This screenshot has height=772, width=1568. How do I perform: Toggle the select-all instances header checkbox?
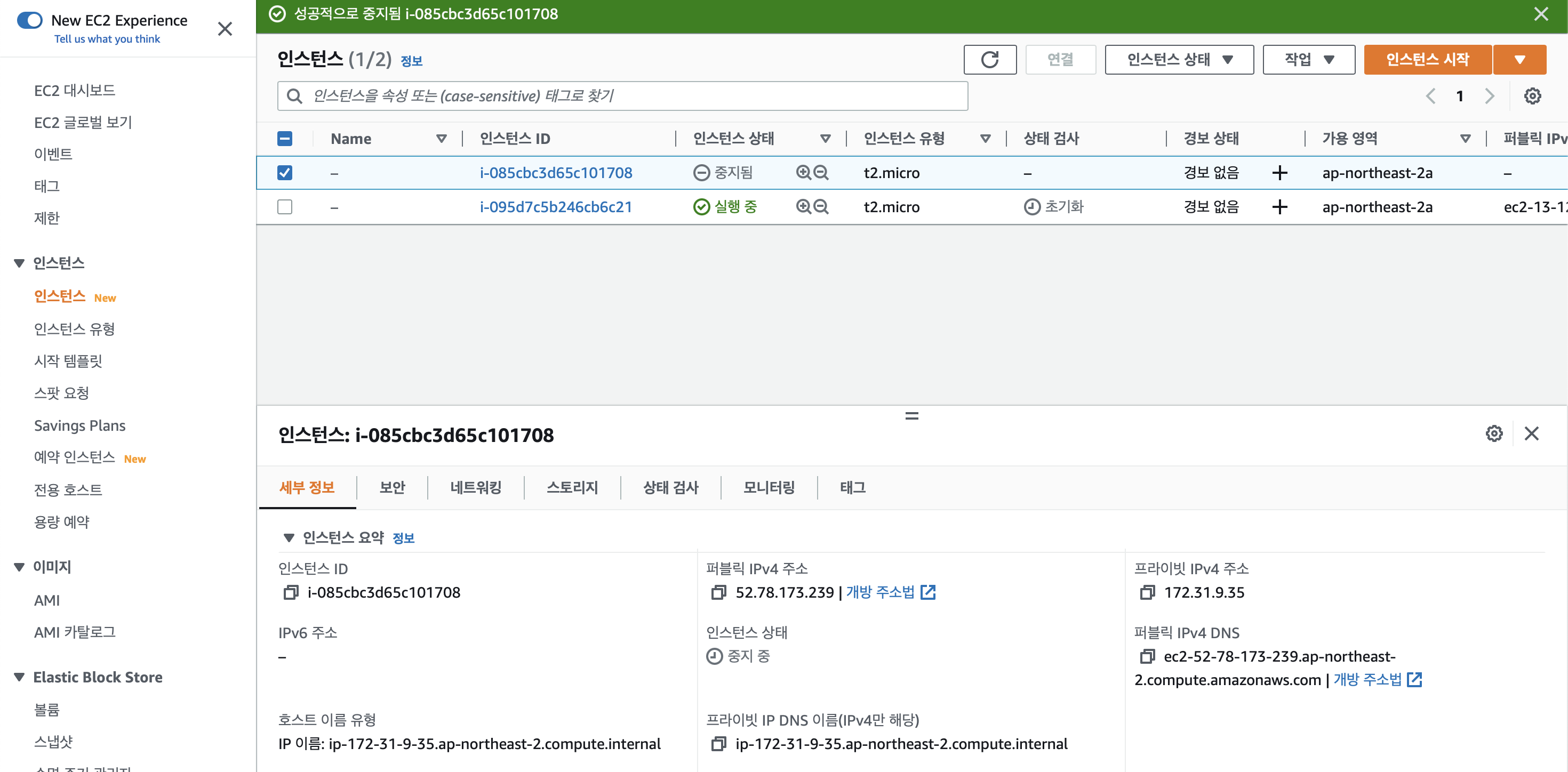point(284,139)
